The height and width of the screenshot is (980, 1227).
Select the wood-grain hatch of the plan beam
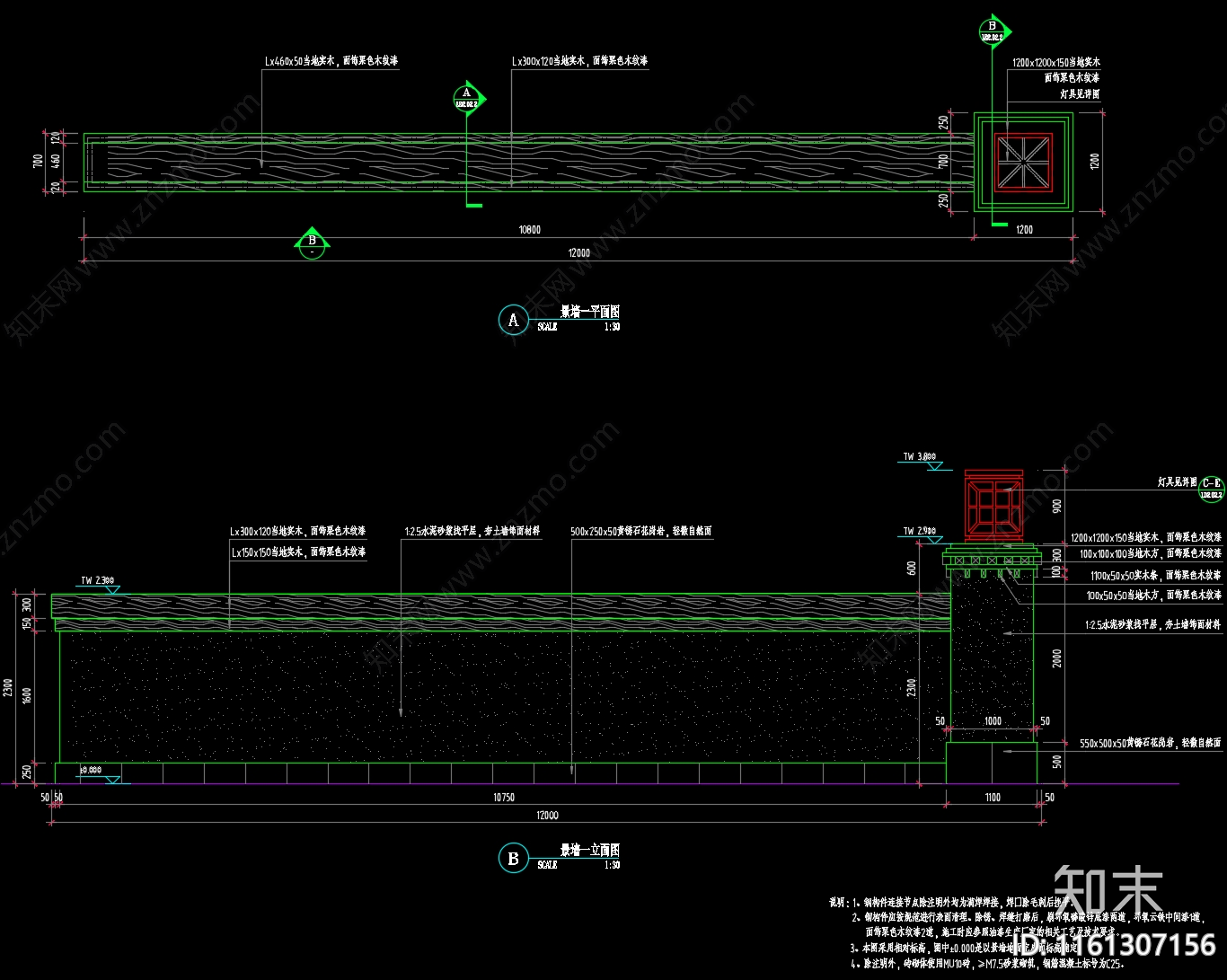point(539,163)
